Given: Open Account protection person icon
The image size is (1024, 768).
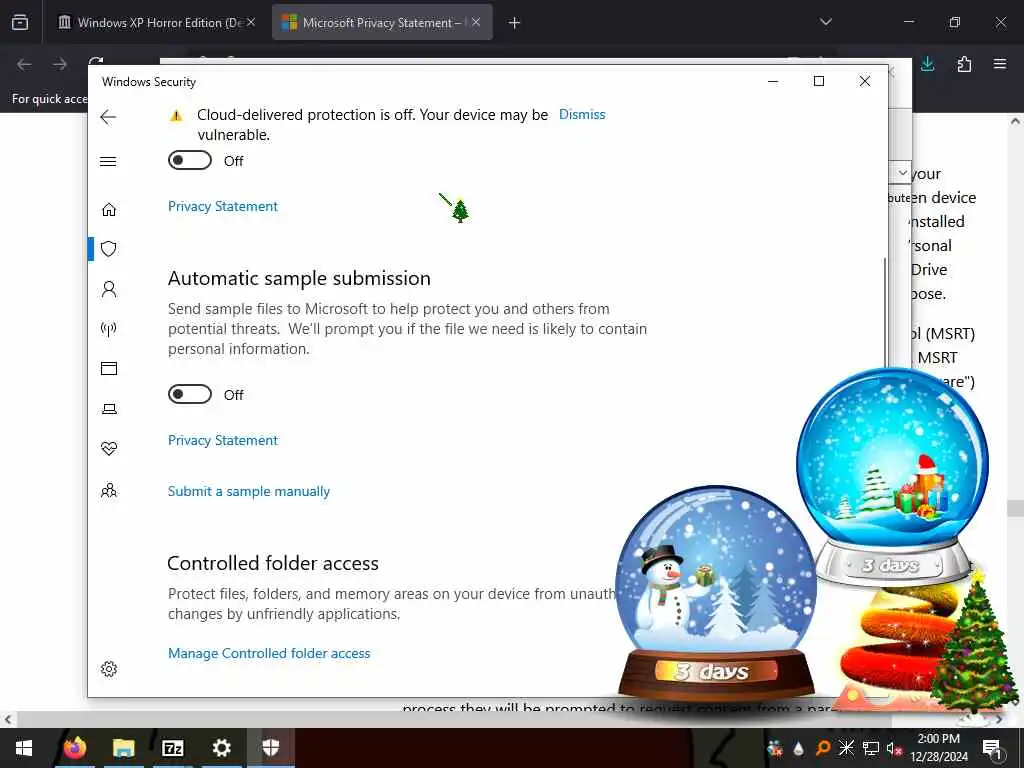Looking at the screenshot, I should (109, 289).
